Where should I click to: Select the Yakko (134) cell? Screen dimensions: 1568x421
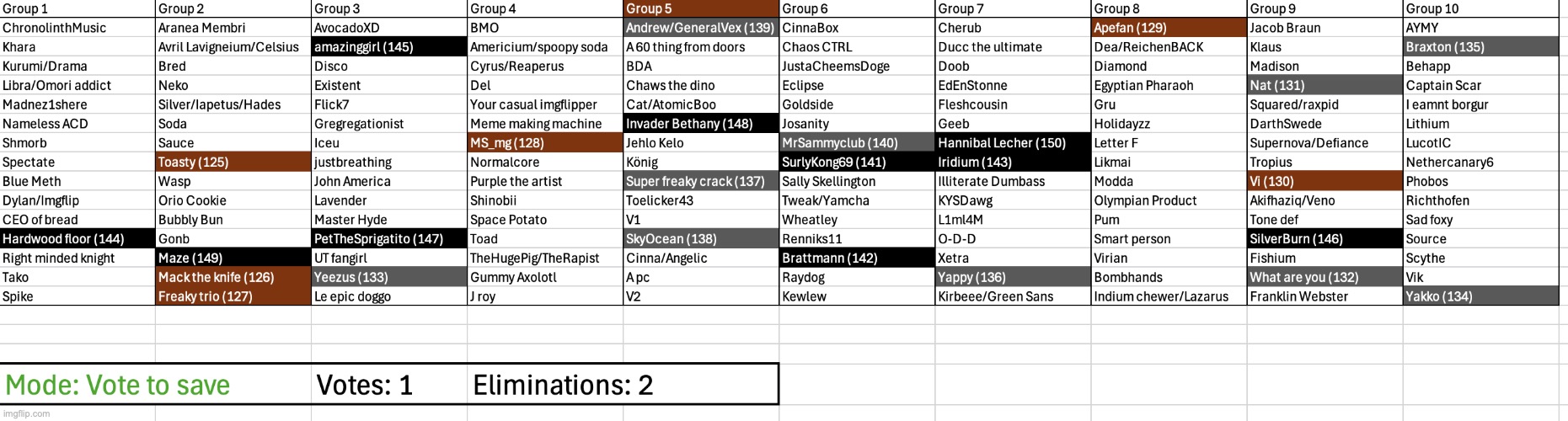pyautogui.click(x=1481, y=296)
